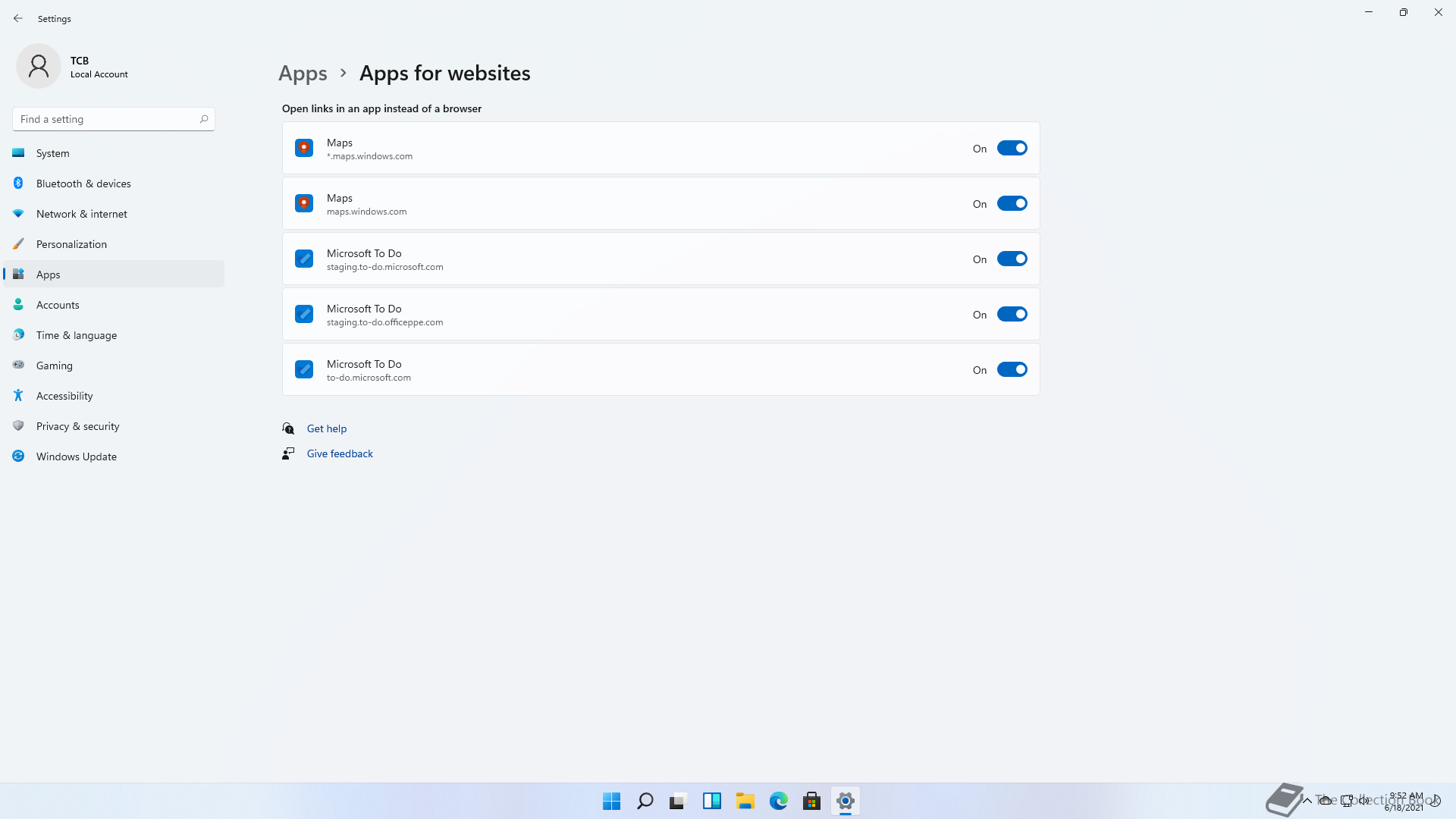Click Apps breadcrumb link in header
Screen dimensions: 1456x819
point(303,74)
